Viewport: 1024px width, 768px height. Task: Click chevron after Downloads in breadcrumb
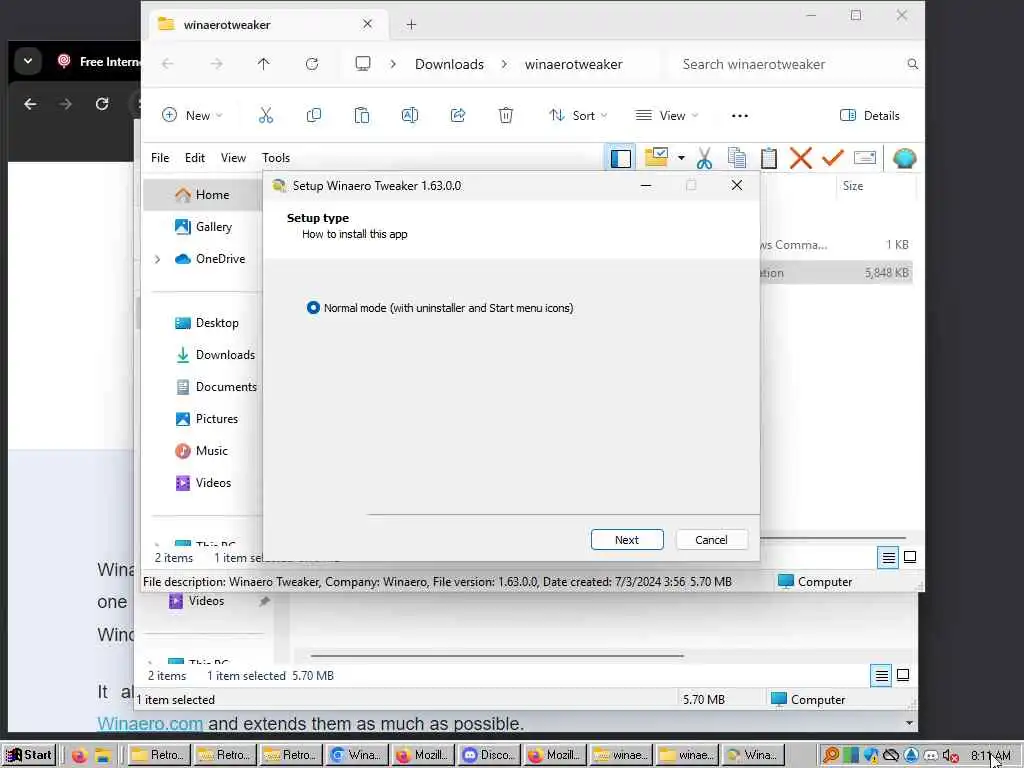[504, 64]
